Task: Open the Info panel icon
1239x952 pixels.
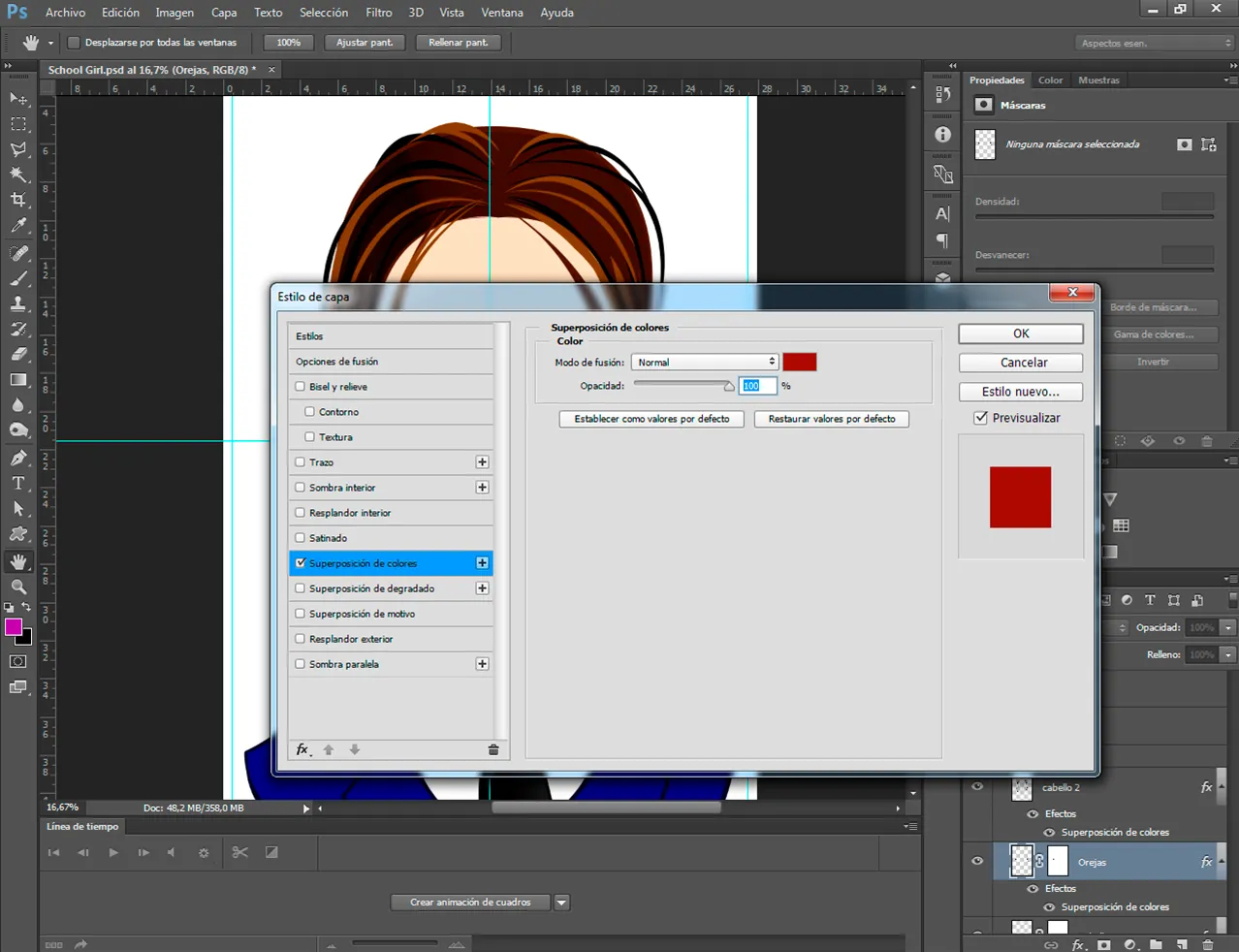Action: click(942, 135)
